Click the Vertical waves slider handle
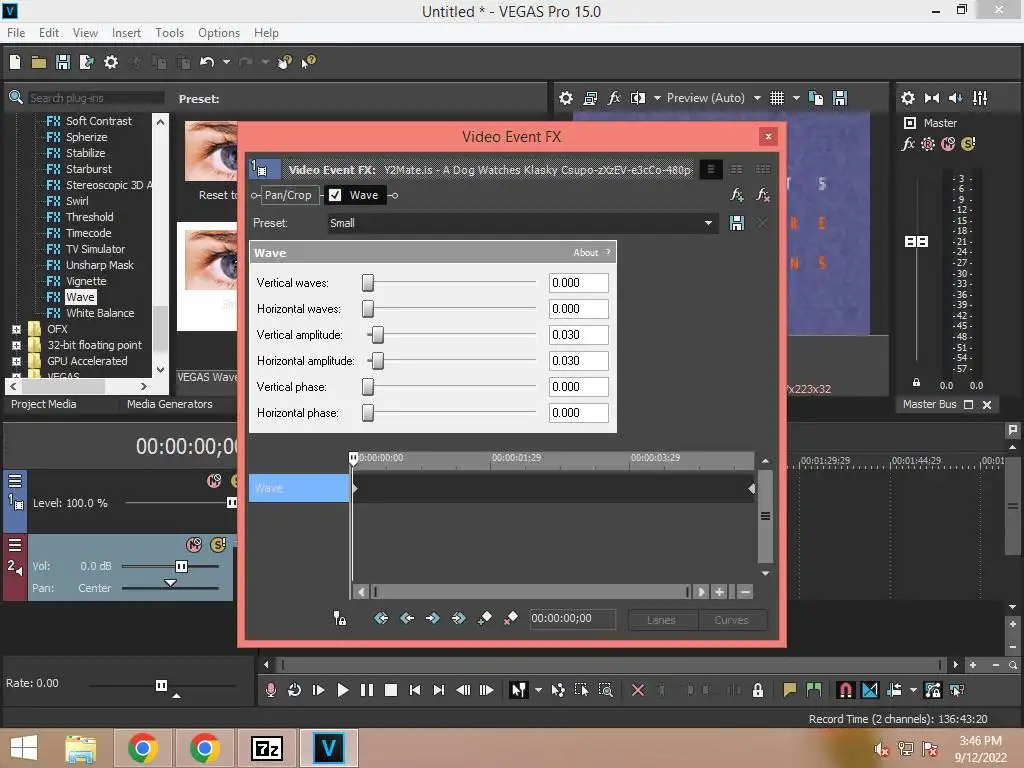 [x=368, y=283]
